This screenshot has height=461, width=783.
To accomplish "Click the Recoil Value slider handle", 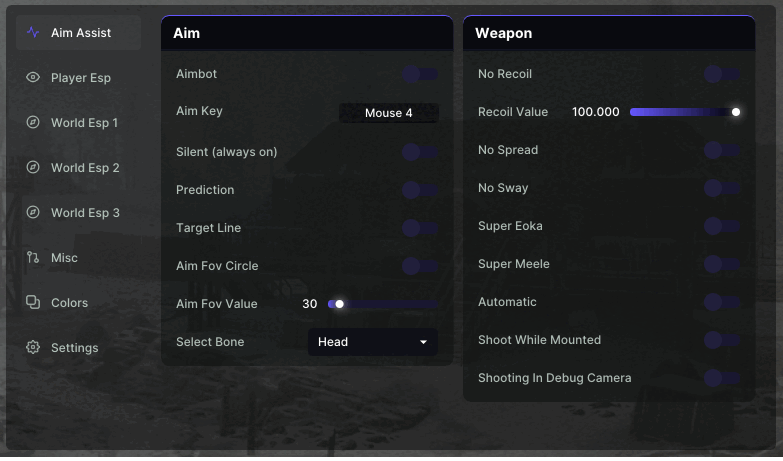I will click(736, 112).
